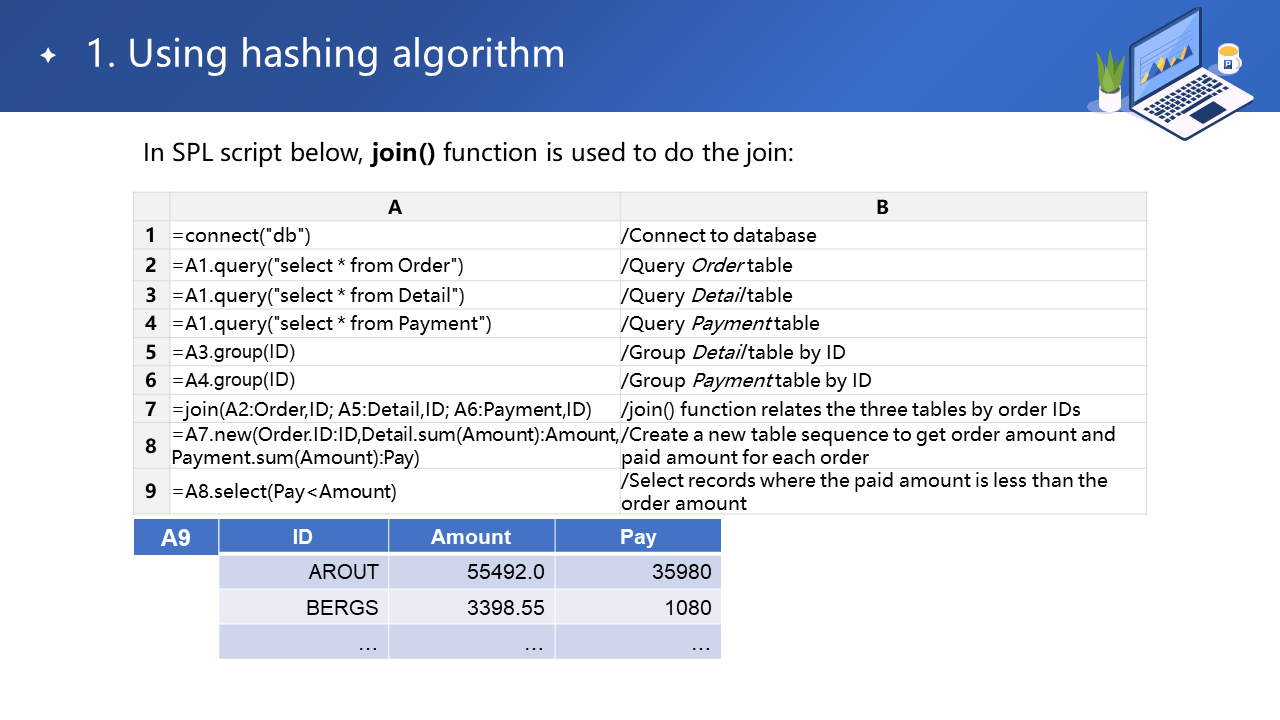
Task: Click the Amount header in the result table
Action: [471, 537]
